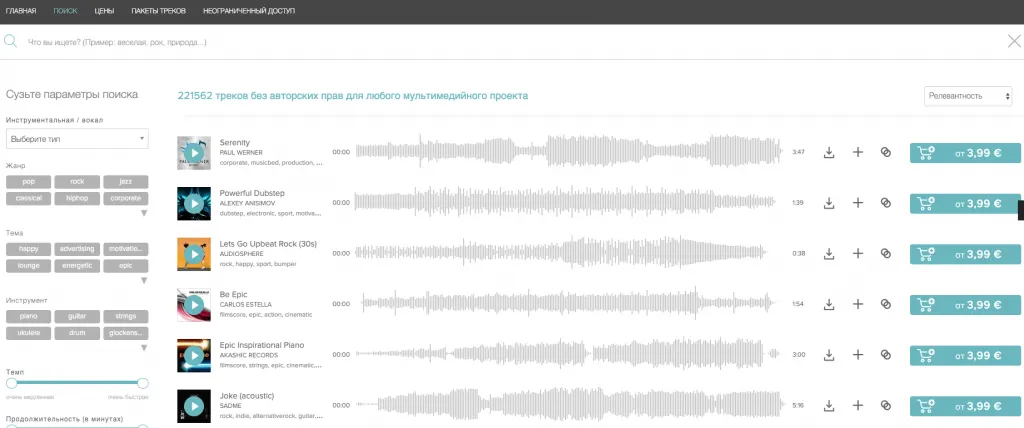Open the ЦЕНЫ menu item
Image resolution: width=1024 pixels, height=428 pixels.
(104, 11)
